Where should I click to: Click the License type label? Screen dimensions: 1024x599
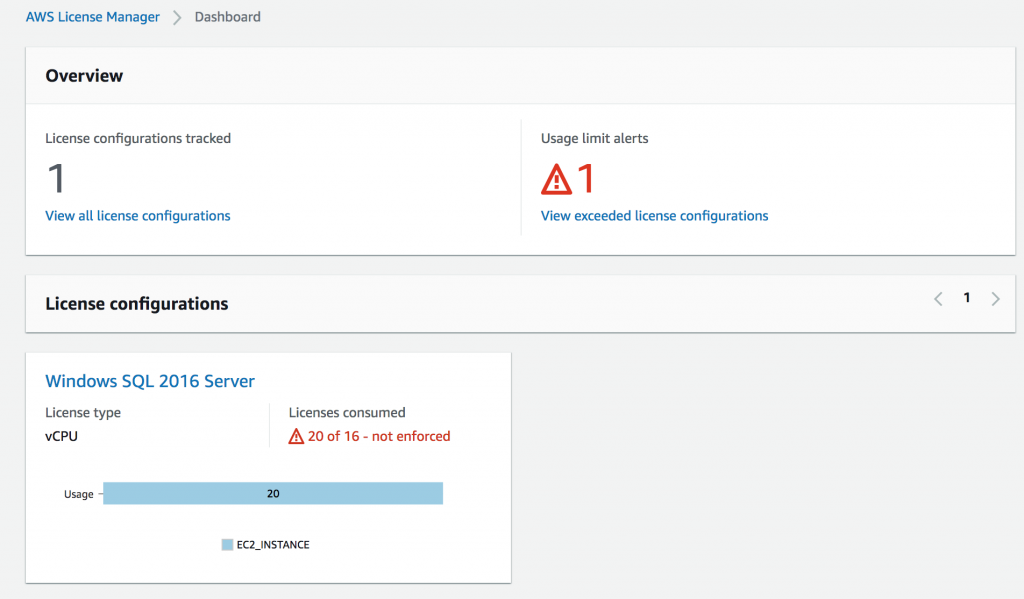point(83,413)
